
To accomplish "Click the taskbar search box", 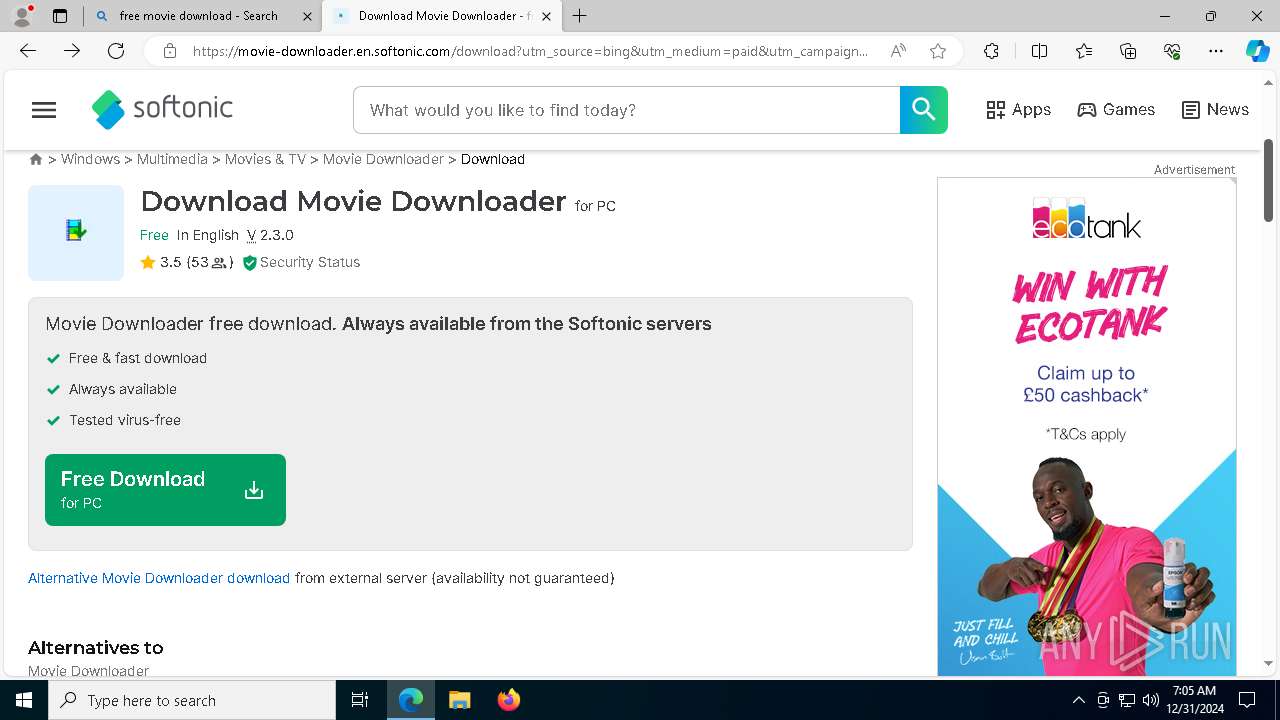I will [x=192, y=700].
